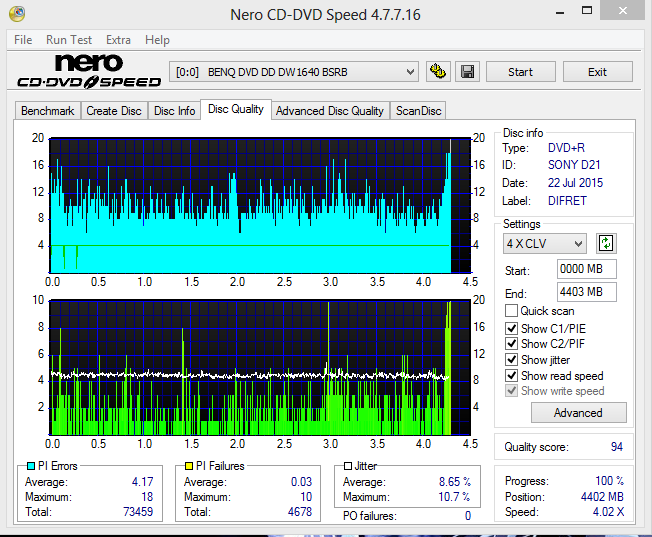Viewport: 652px width, 537px height.
Task: Open the BENQ DVD drive selection dropdown
Action: [x=294, y=72]
